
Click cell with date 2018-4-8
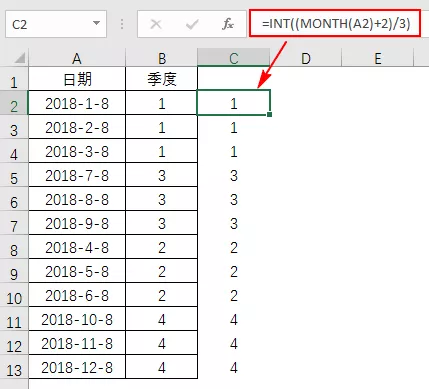tap(77, 247)
